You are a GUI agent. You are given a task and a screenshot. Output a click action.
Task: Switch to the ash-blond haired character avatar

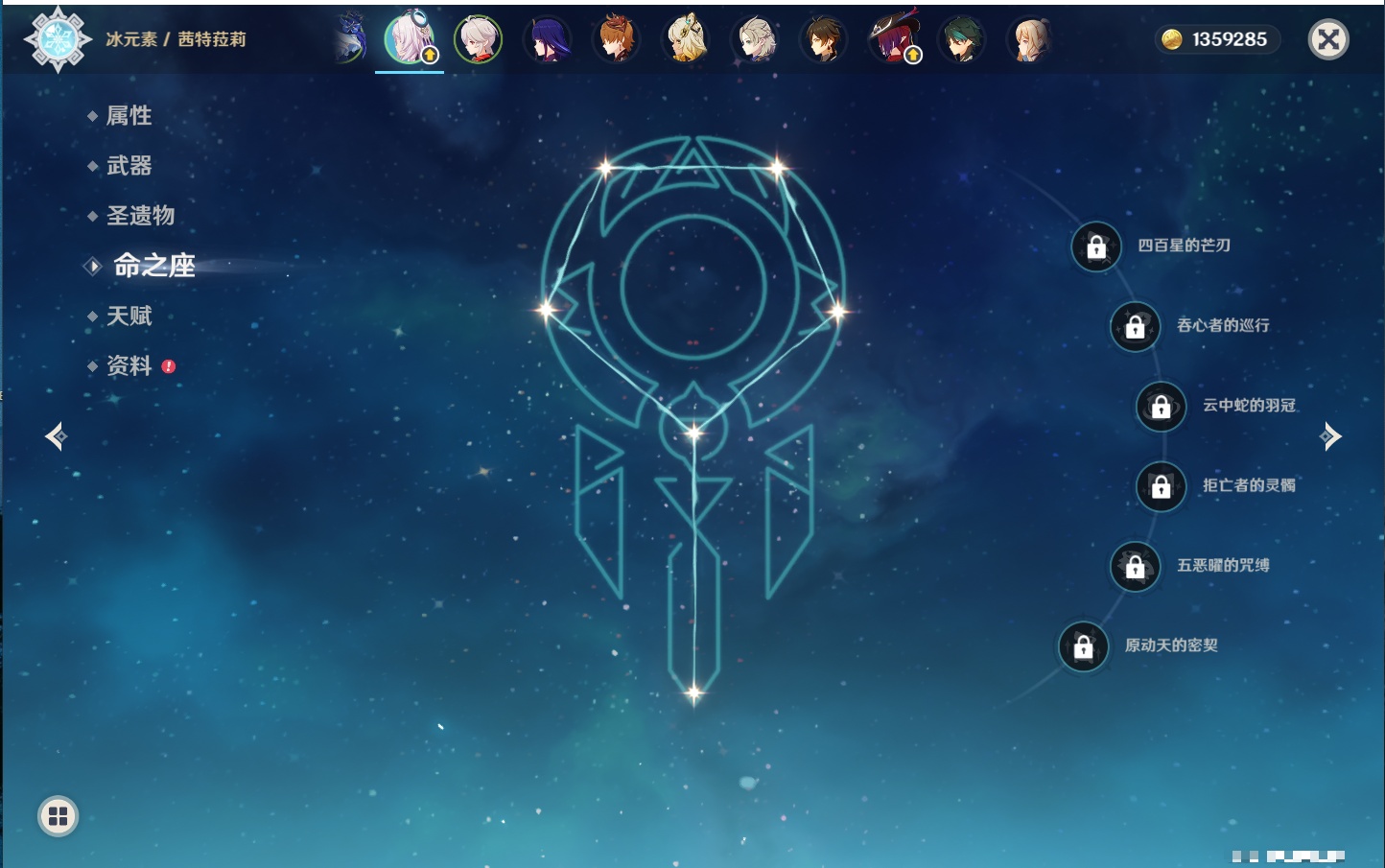click(755, 39)
